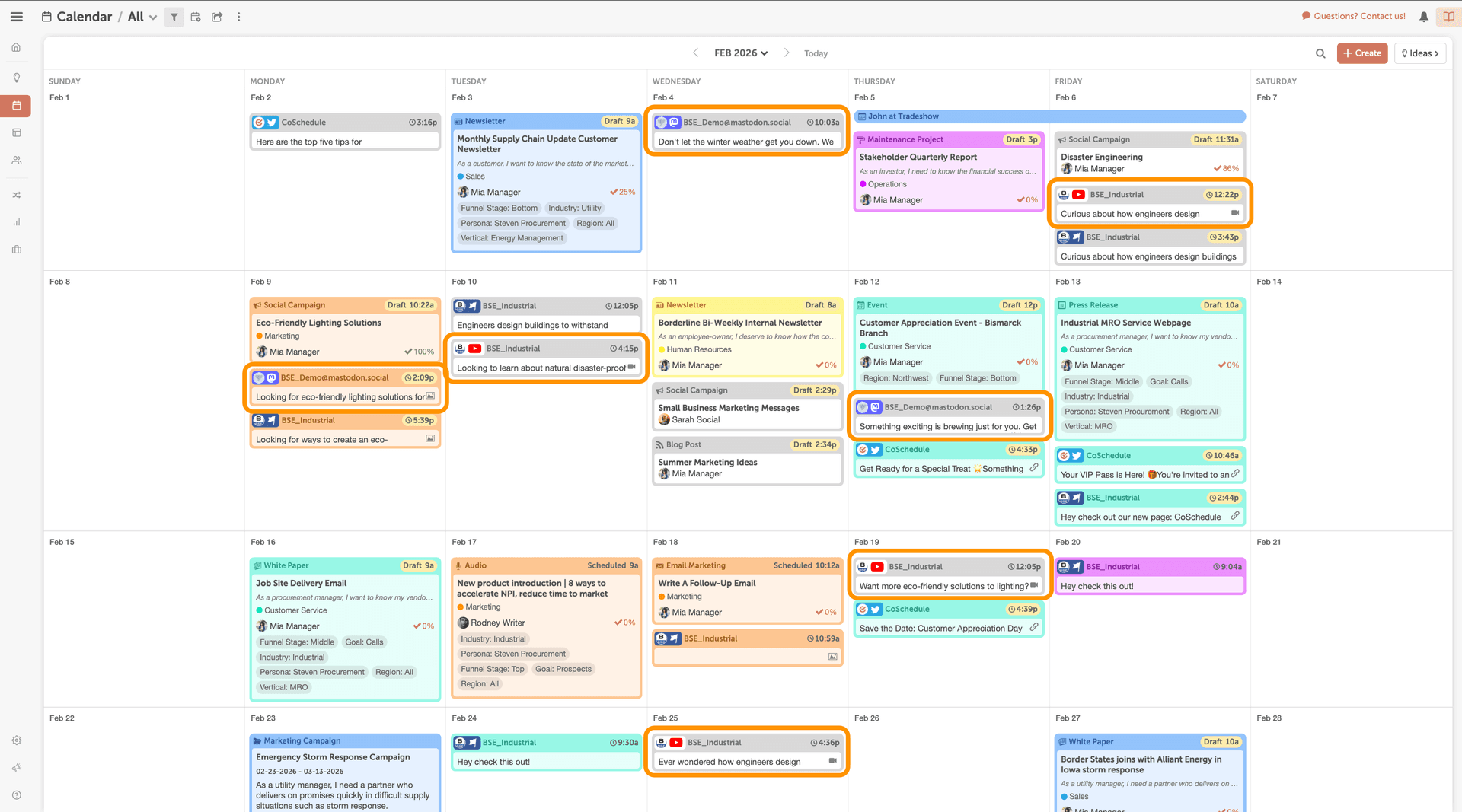Open the hamburger menu at top left
The width and height of the screenshot is (1462, 812).
(x=16, y=16)
